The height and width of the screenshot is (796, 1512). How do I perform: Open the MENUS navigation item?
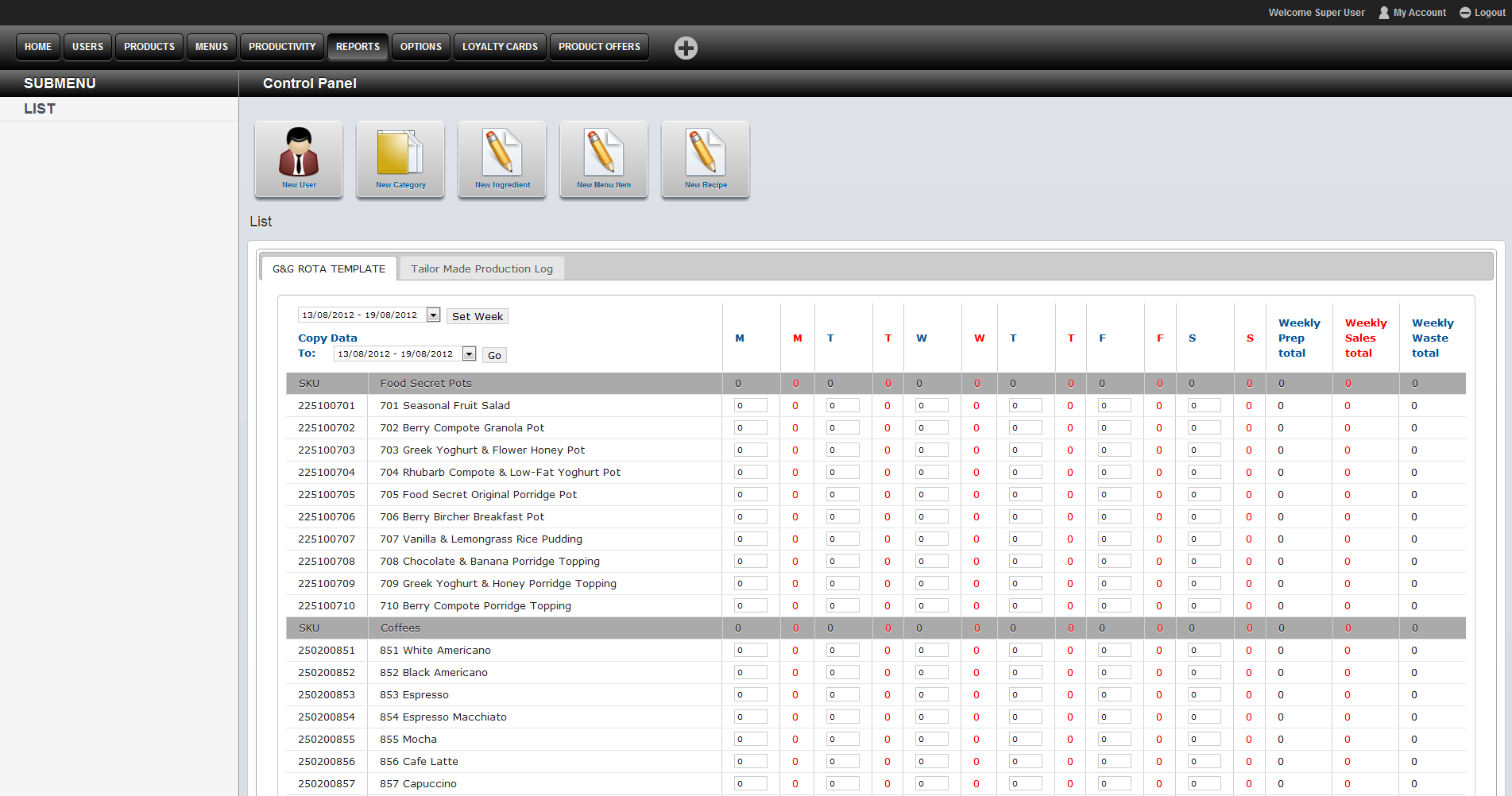click(x=211, y=47)
